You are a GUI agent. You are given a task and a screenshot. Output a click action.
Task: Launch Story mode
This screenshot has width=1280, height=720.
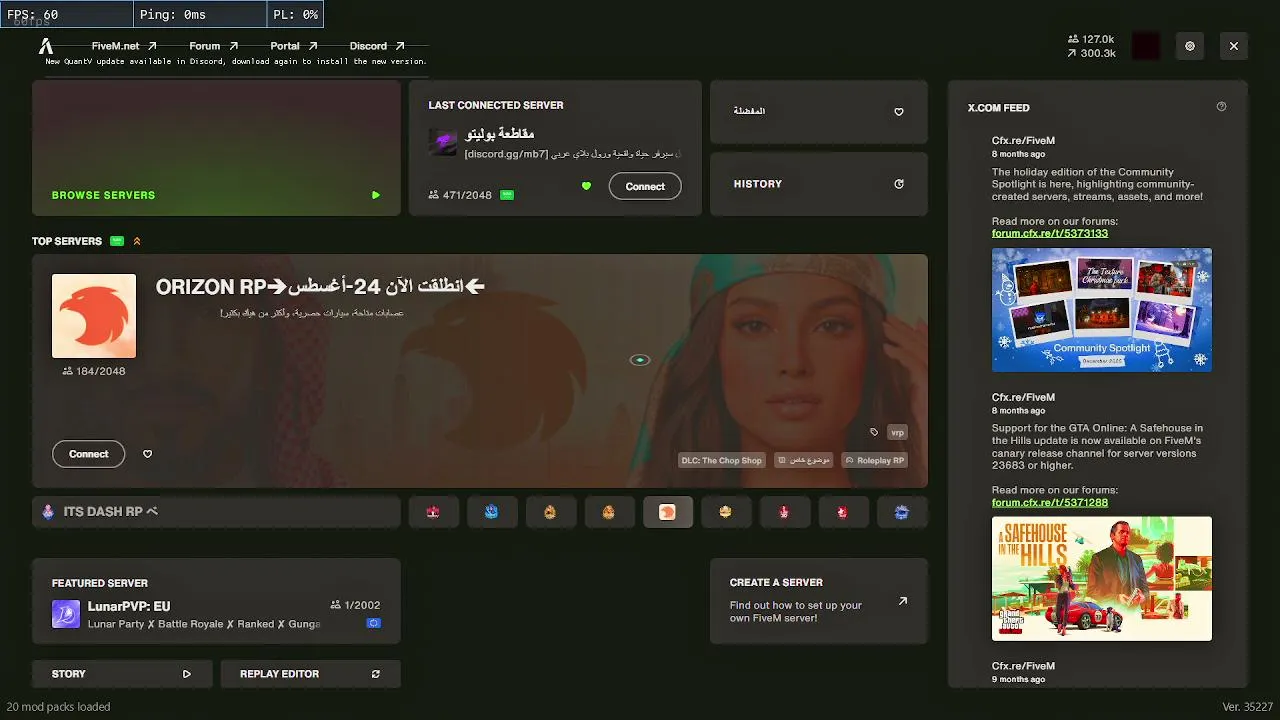(122, 674)
